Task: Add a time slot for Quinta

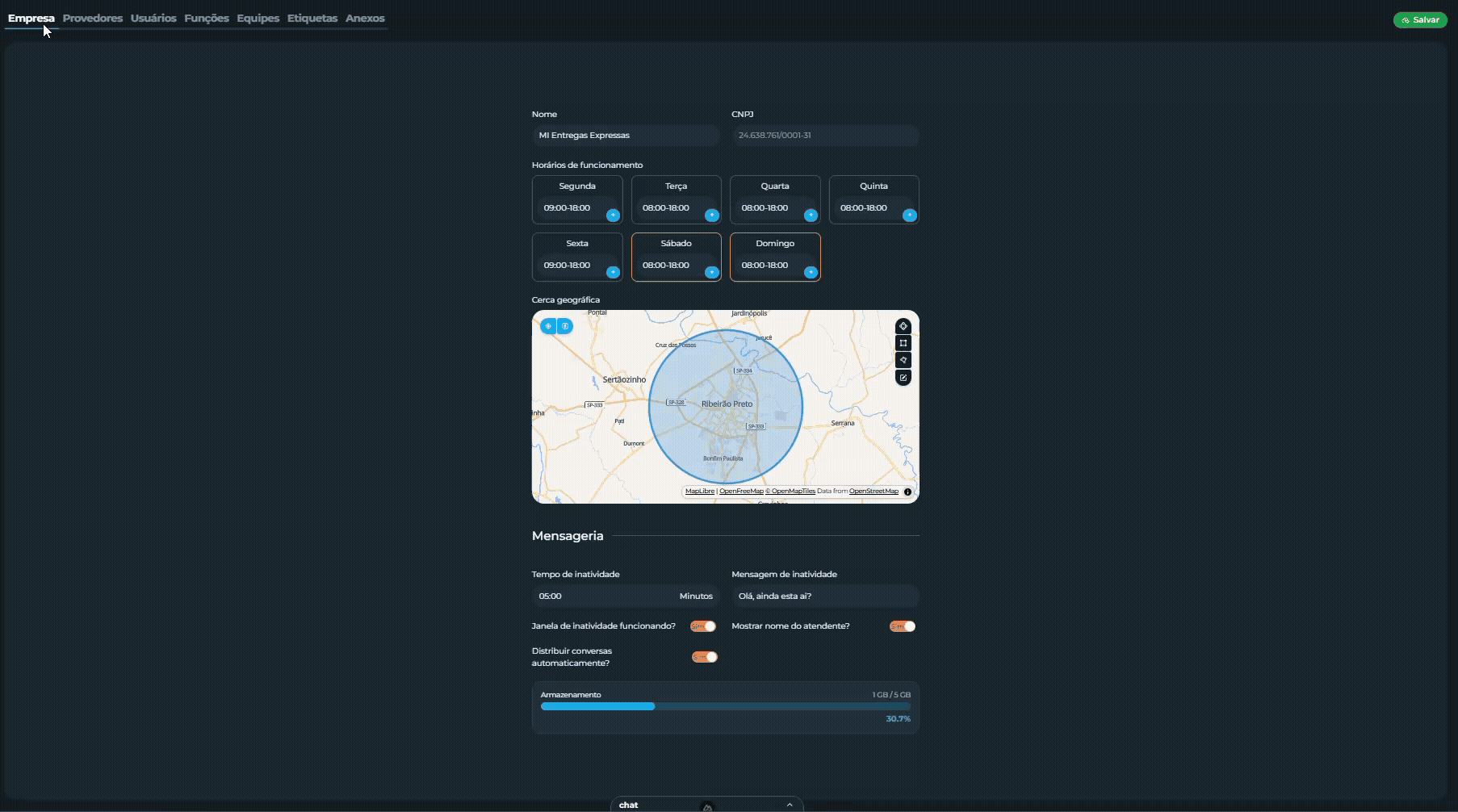Action: [x=910, y=215]
